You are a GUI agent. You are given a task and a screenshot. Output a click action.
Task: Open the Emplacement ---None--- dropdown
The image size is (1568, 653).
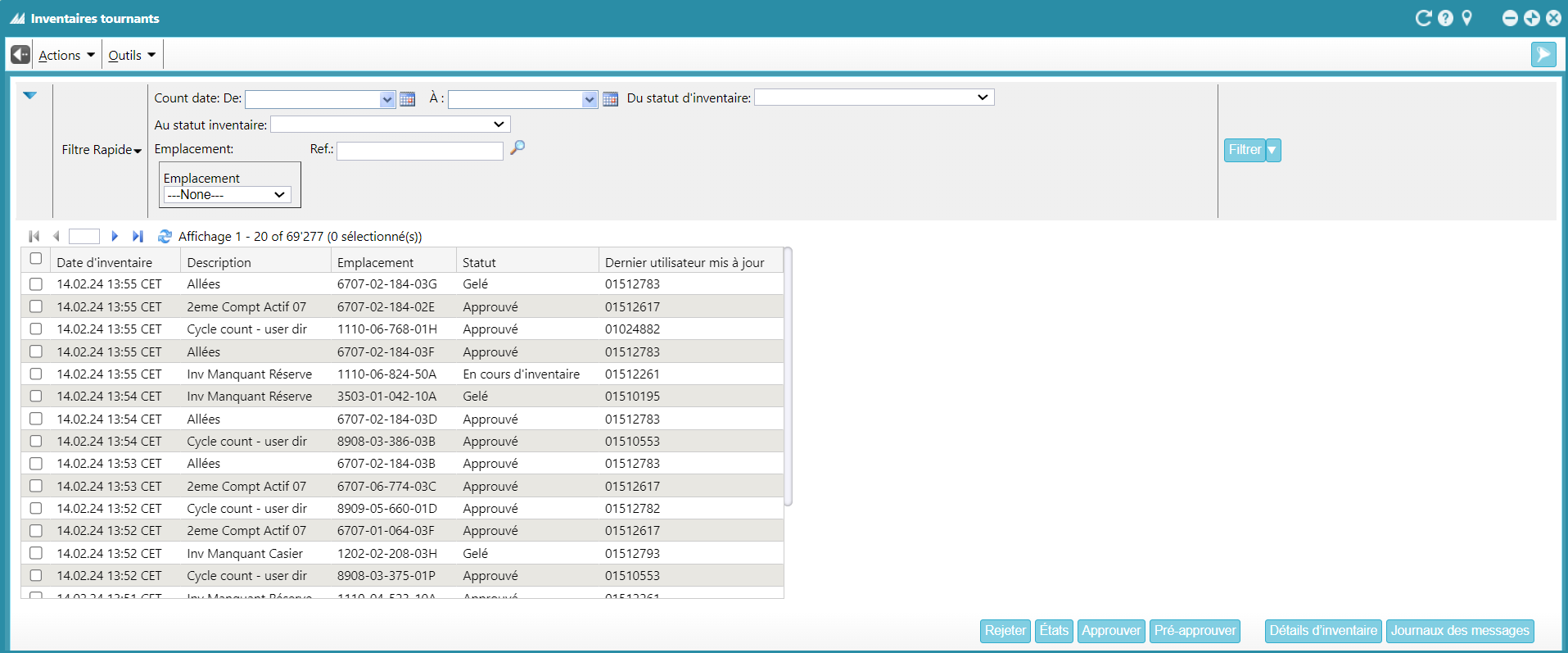pos(227,195)
